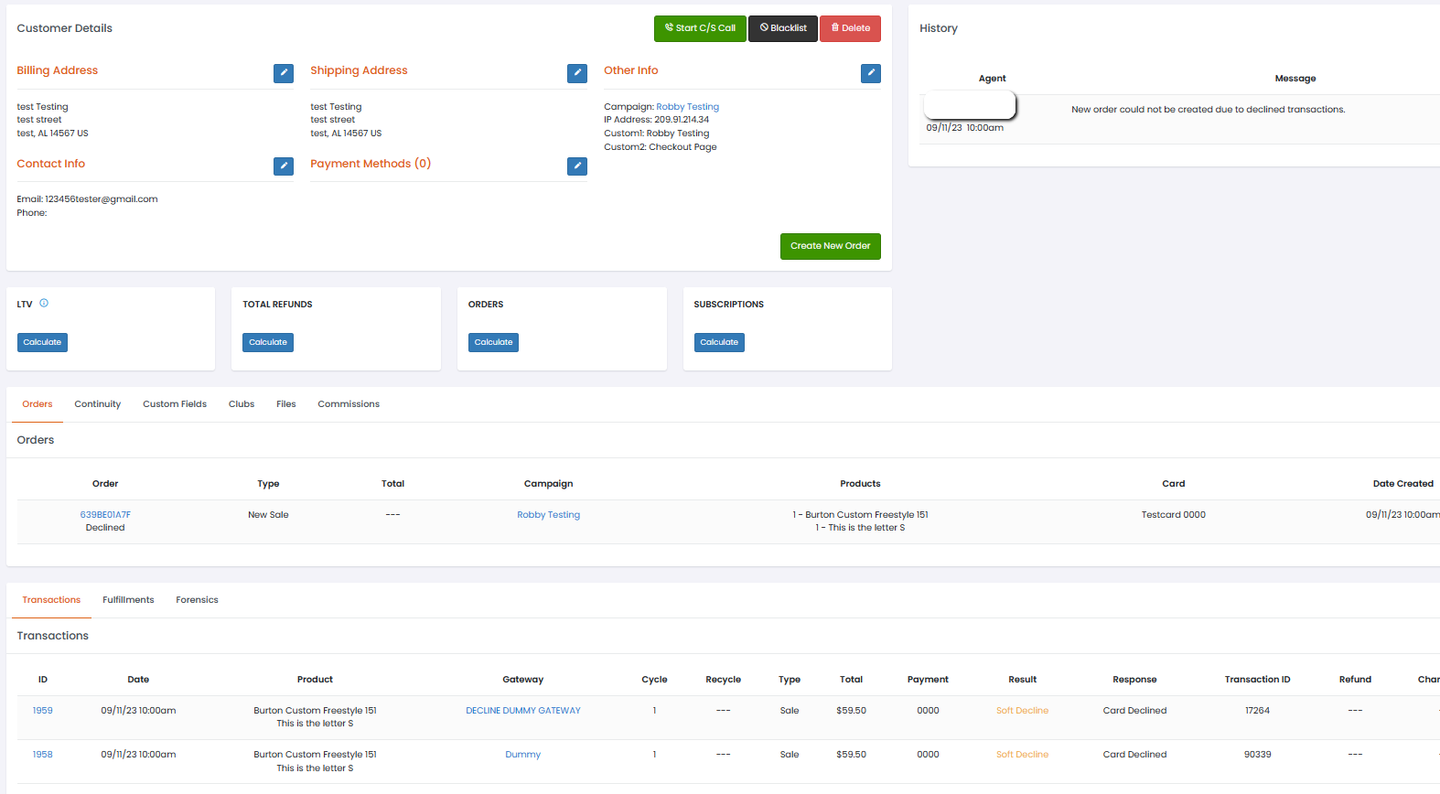1440x794 pixels.
Task: Click the LTV info circle icon
Action: [44, 303]
